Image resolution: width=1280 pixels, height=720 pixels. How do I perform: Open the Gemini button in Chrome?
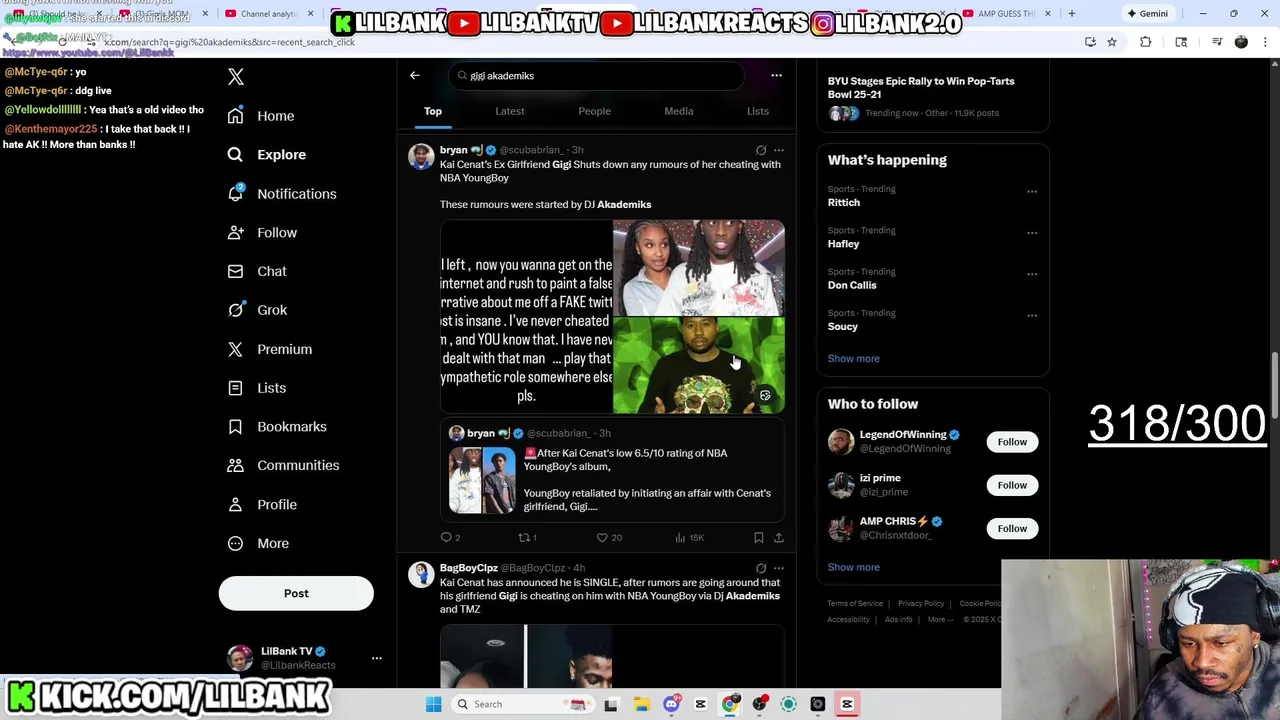pos(1147,14)
